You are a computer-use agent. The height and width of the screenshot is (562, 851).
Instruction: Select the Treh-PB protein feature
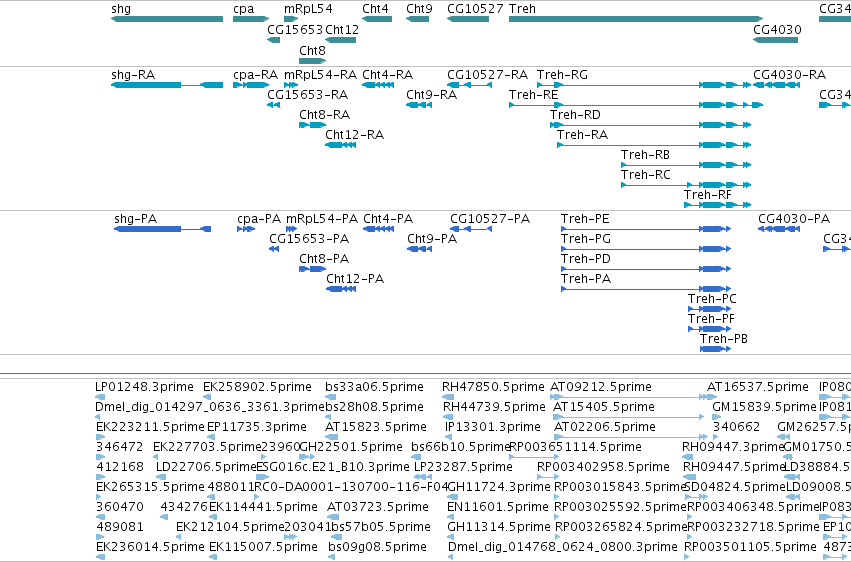pyautogui.click(x=715, y=349)
